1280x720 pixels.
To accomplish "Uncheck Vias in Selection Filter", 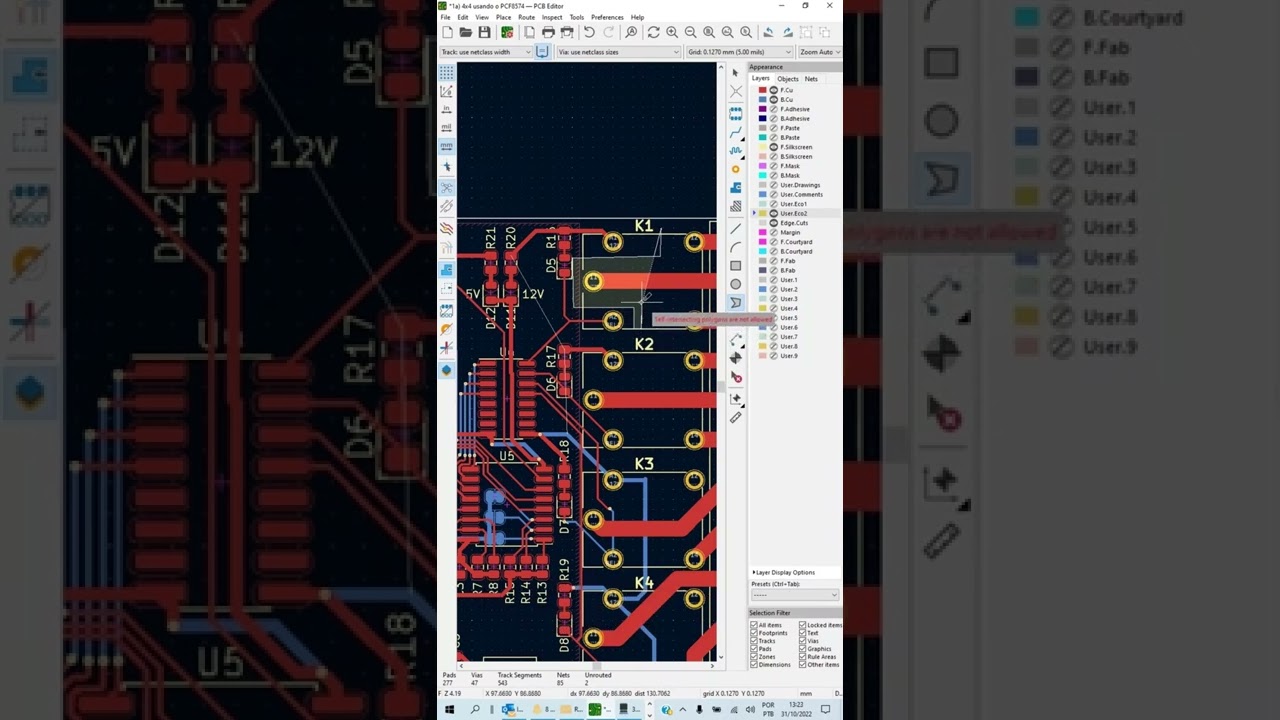I will (x=803, y=641).
